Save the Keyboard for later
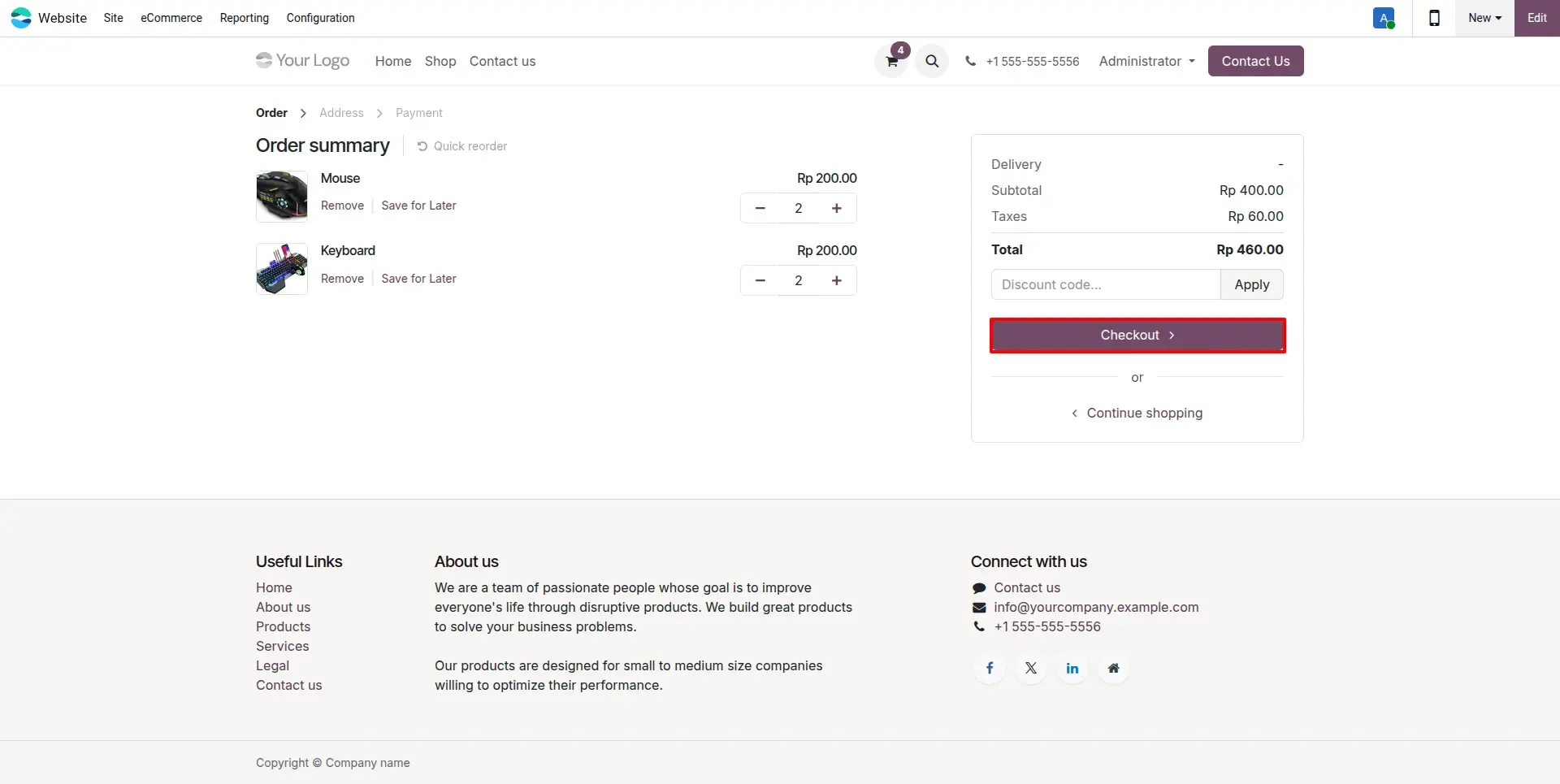1560x784 pixels. click(x=418, y=279)
